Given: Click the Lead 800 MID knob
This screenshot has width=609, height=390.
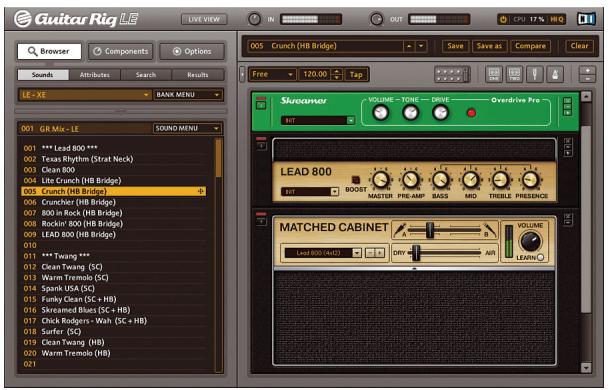Looking at the screenshot, I should click(x=470, y=179).
